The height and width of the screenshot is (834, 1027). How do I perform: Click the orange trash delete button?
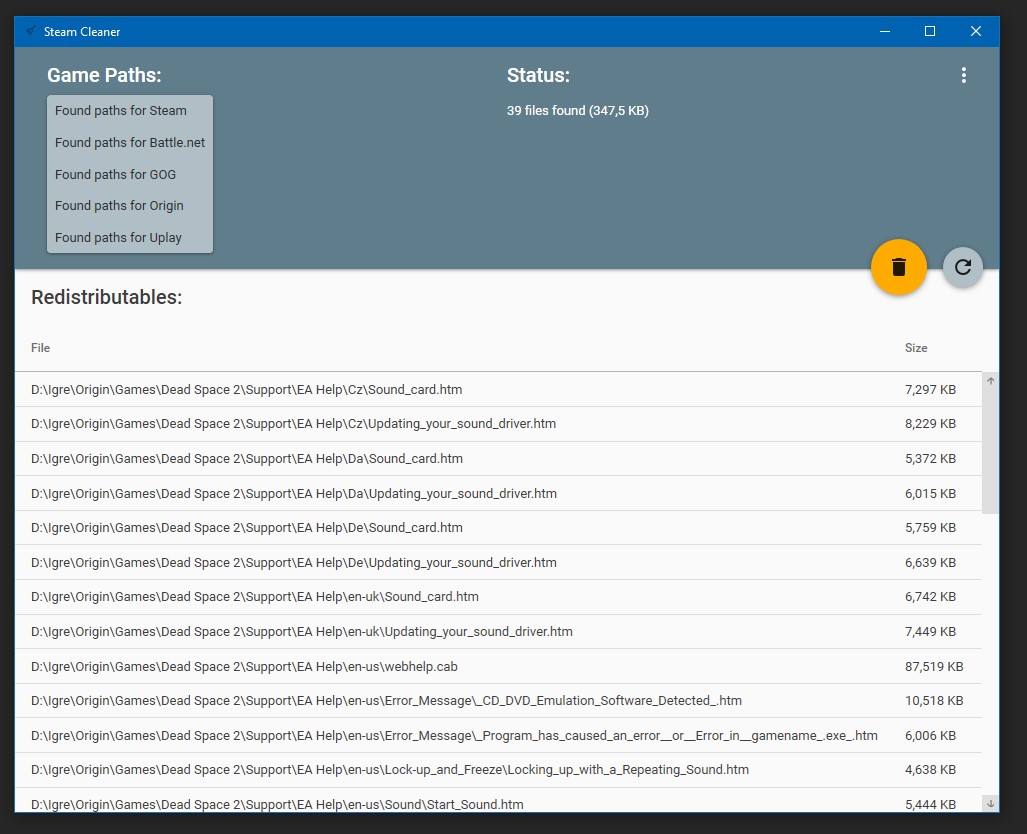point(899,267)
